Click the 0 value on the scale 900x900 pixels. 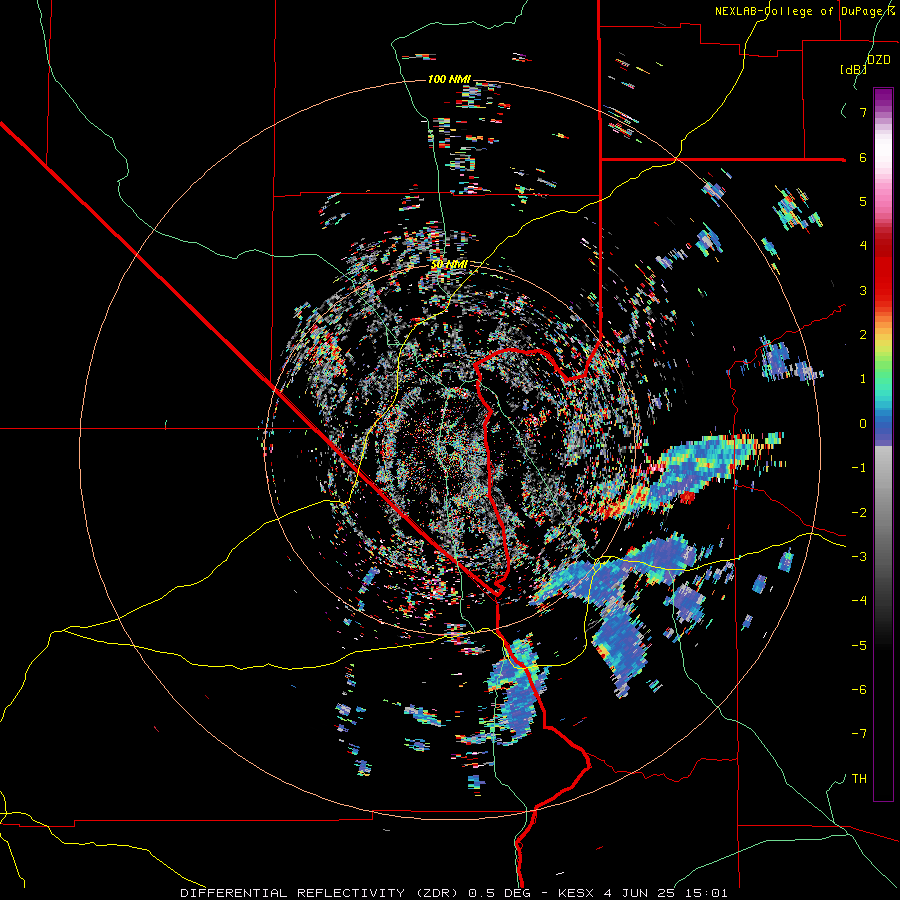[x=863, y=424]
